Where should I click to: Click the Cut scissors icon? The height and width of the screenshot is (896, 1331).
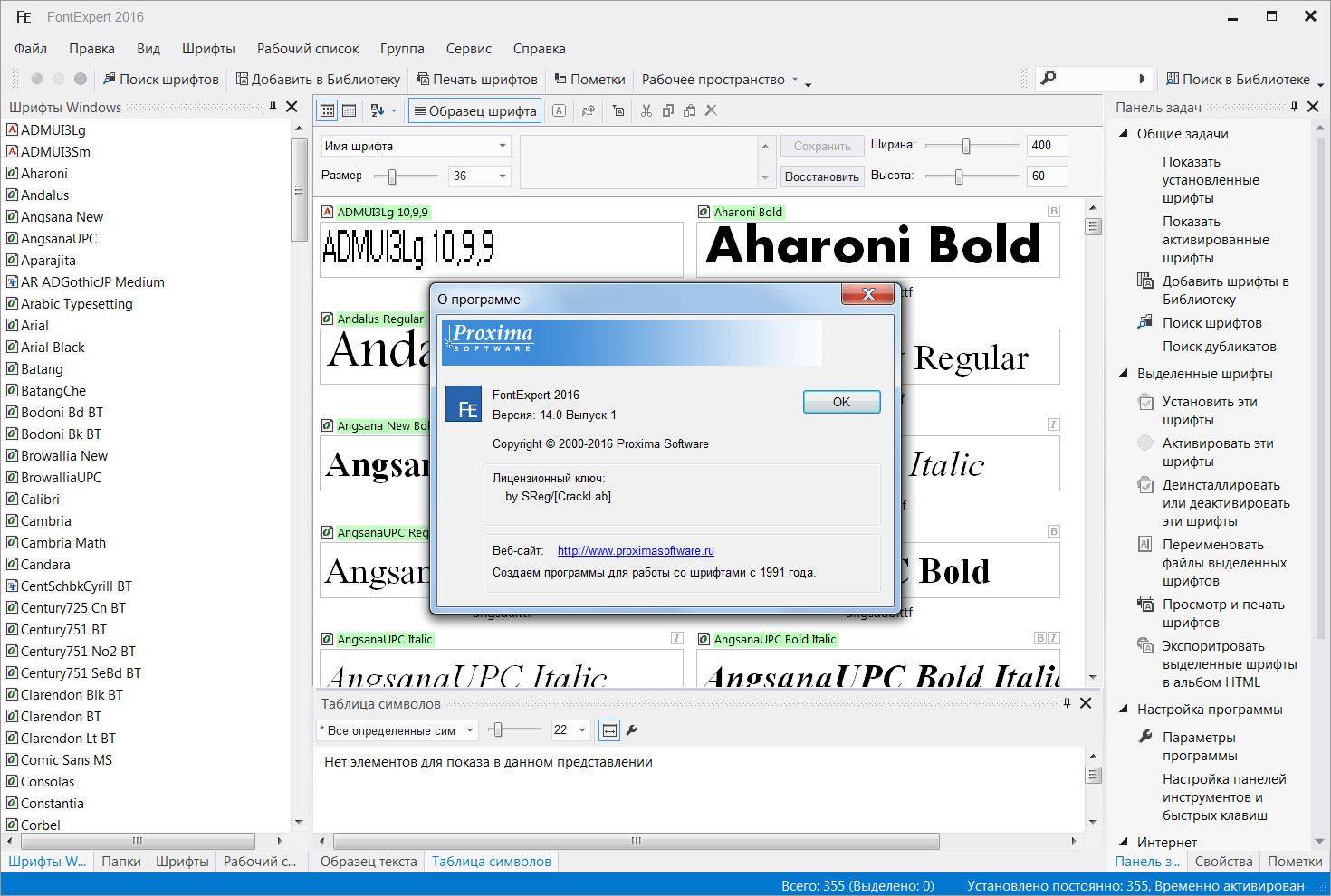pos(646,110)
